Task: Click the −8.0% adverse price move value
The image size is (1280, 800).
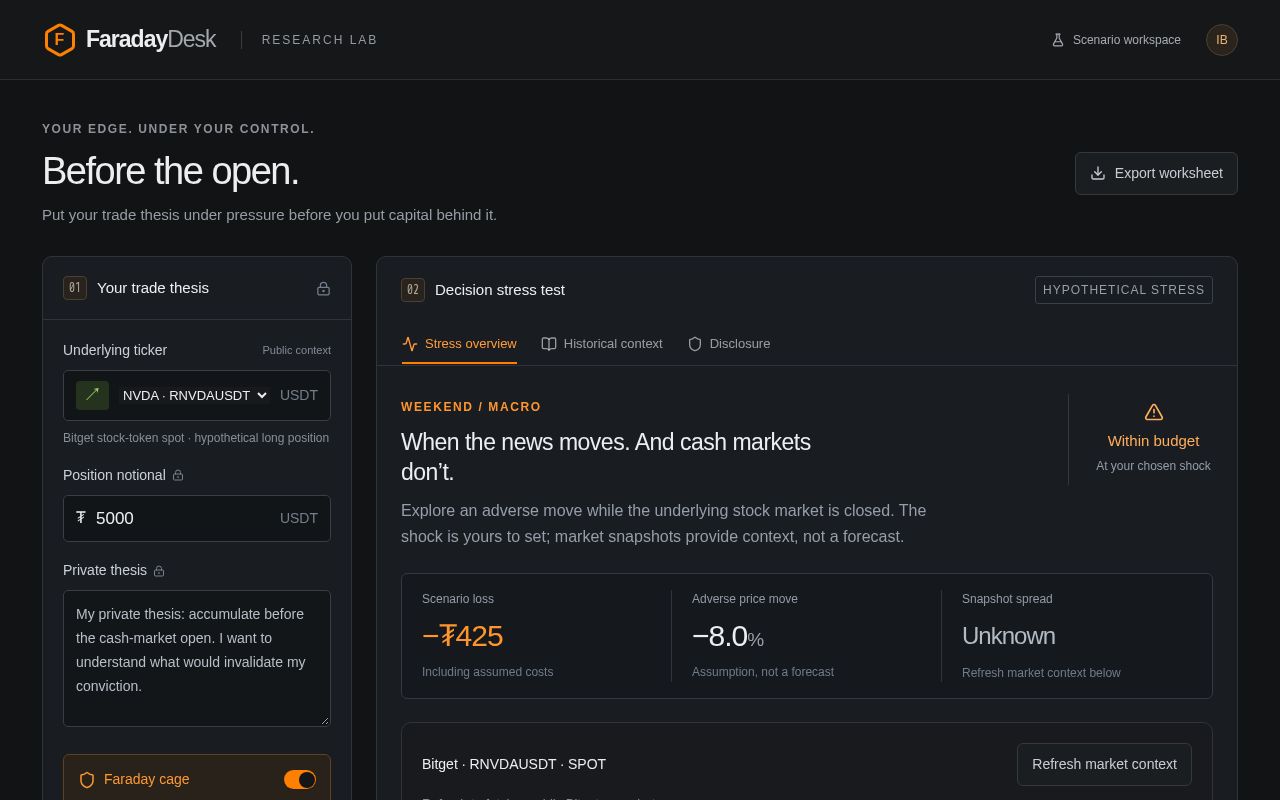Action: coord(728,636)
